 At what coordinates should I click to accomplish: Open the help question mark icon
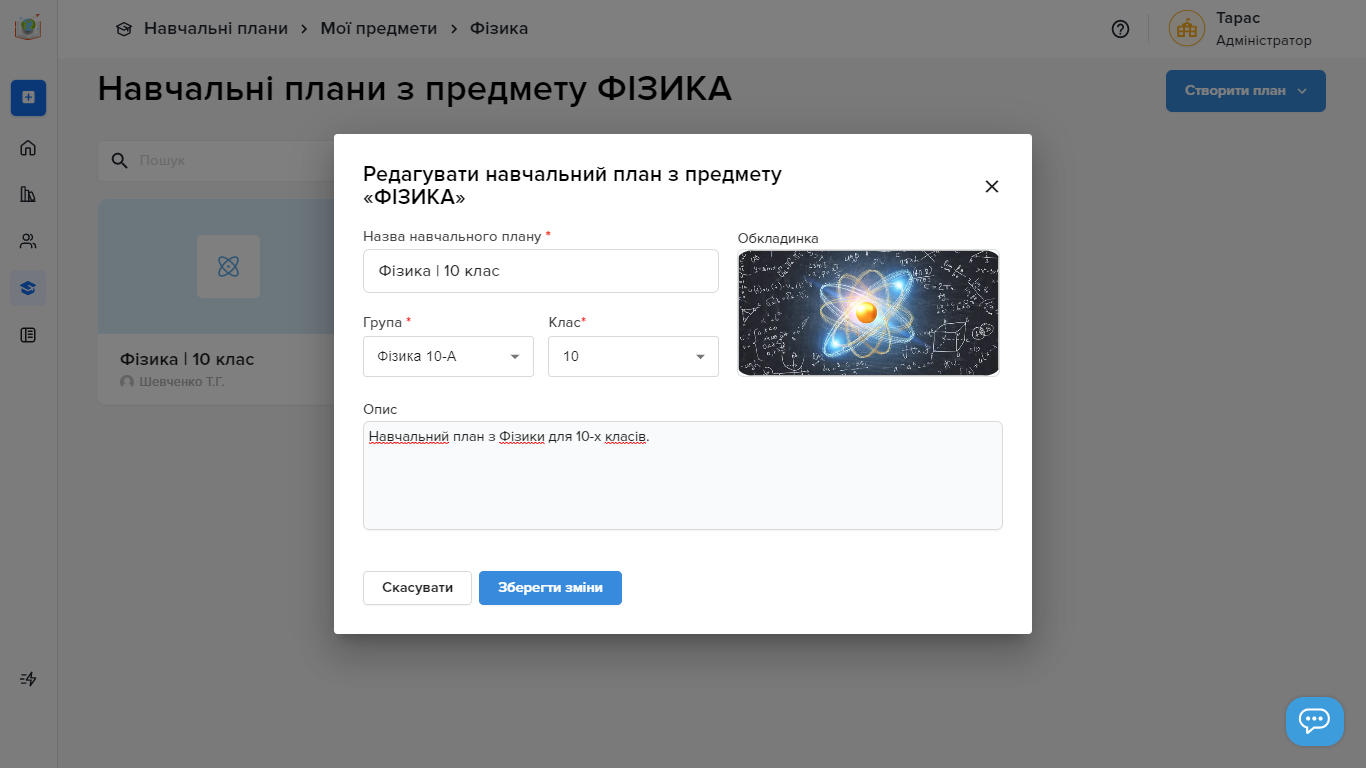1120,29
